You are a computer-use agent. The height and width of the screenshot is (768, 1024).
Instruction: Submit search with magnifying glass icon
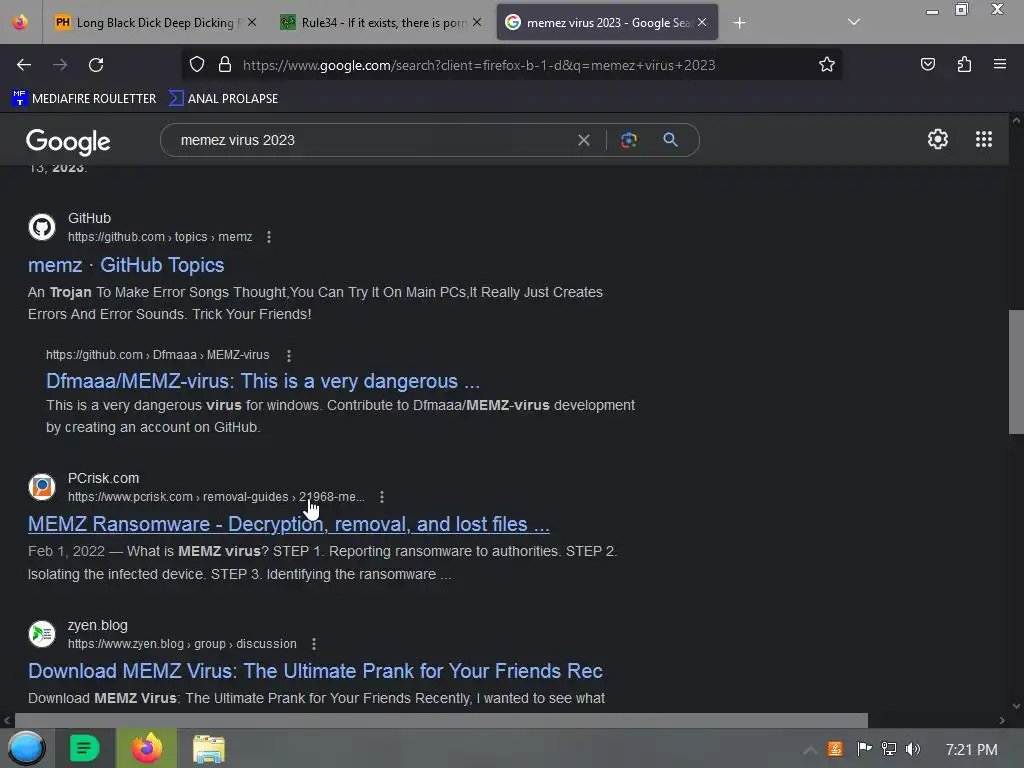(x=670, y=139)
